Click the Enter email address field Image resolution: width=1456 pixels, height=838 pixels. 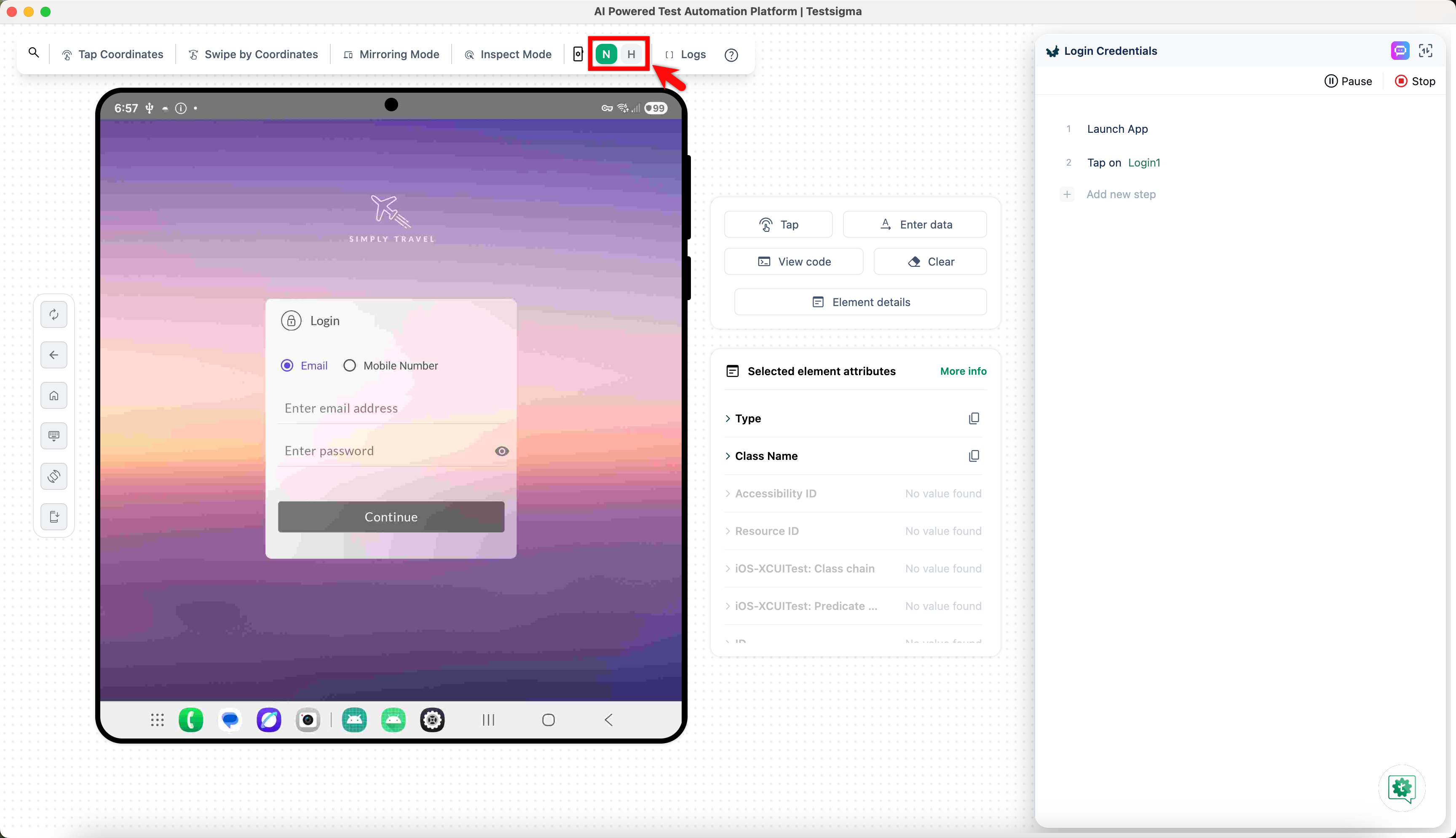pos(391,408)
